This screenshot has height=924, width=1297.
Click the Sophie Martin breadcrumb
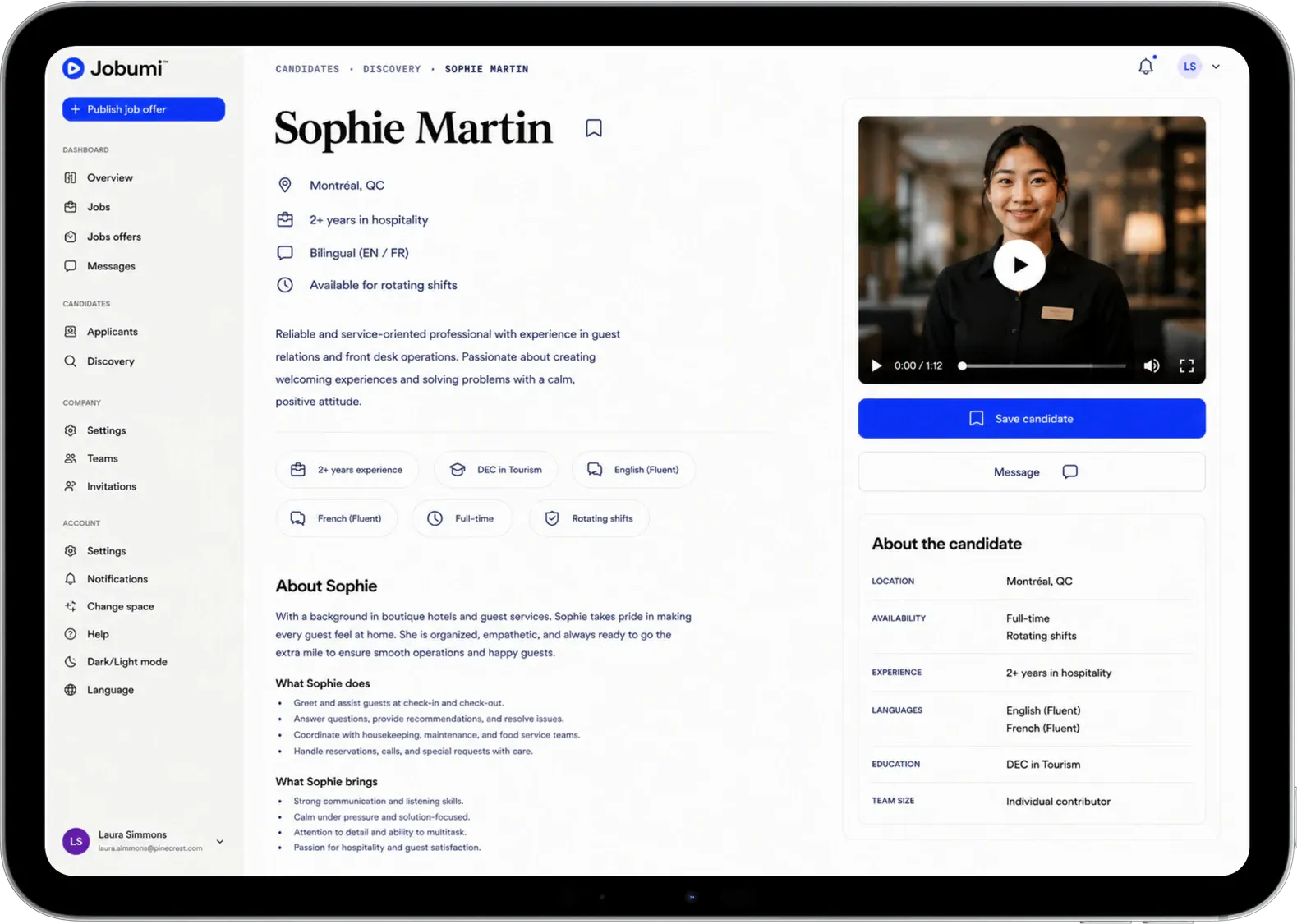[x=486, y=69]
